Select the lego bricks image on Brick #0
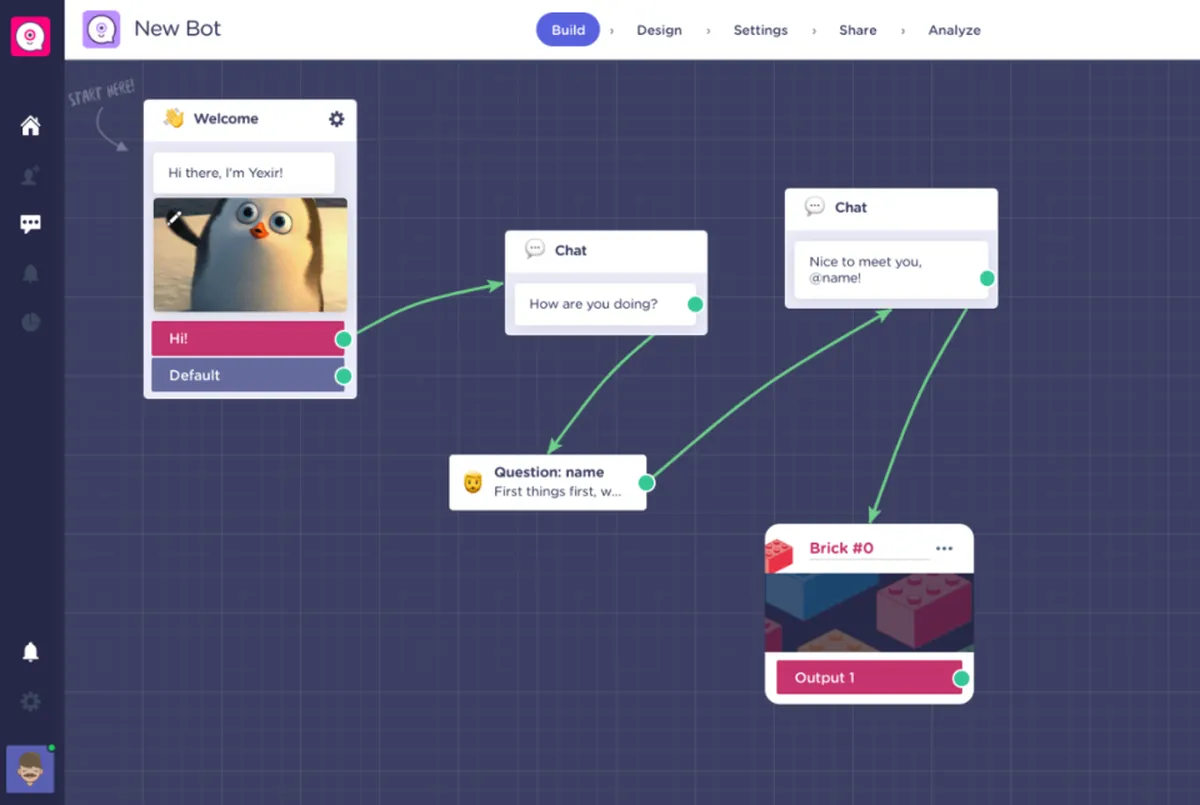Screen dimensions: 1200x805 tap(869, 613)
